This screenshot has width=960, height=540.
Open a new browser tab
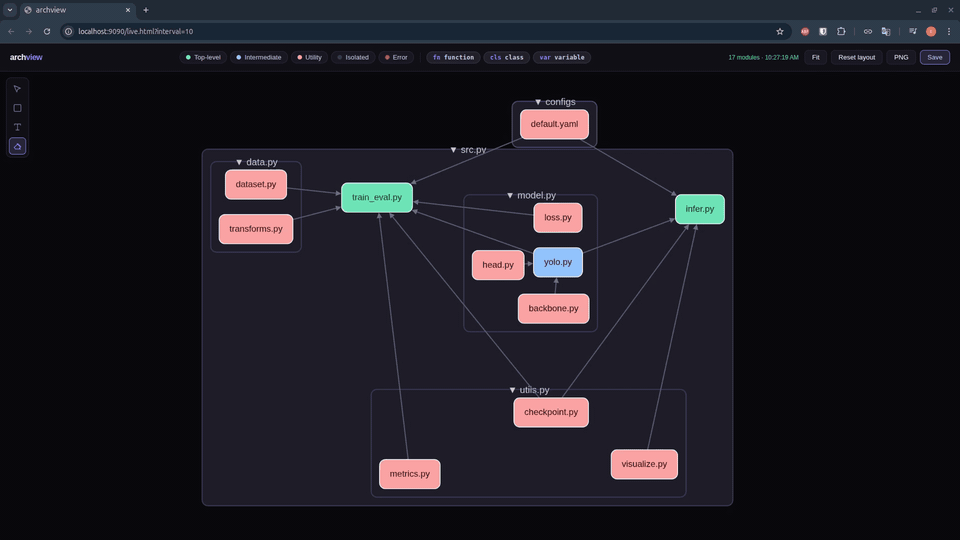click(x=146, y=10)
